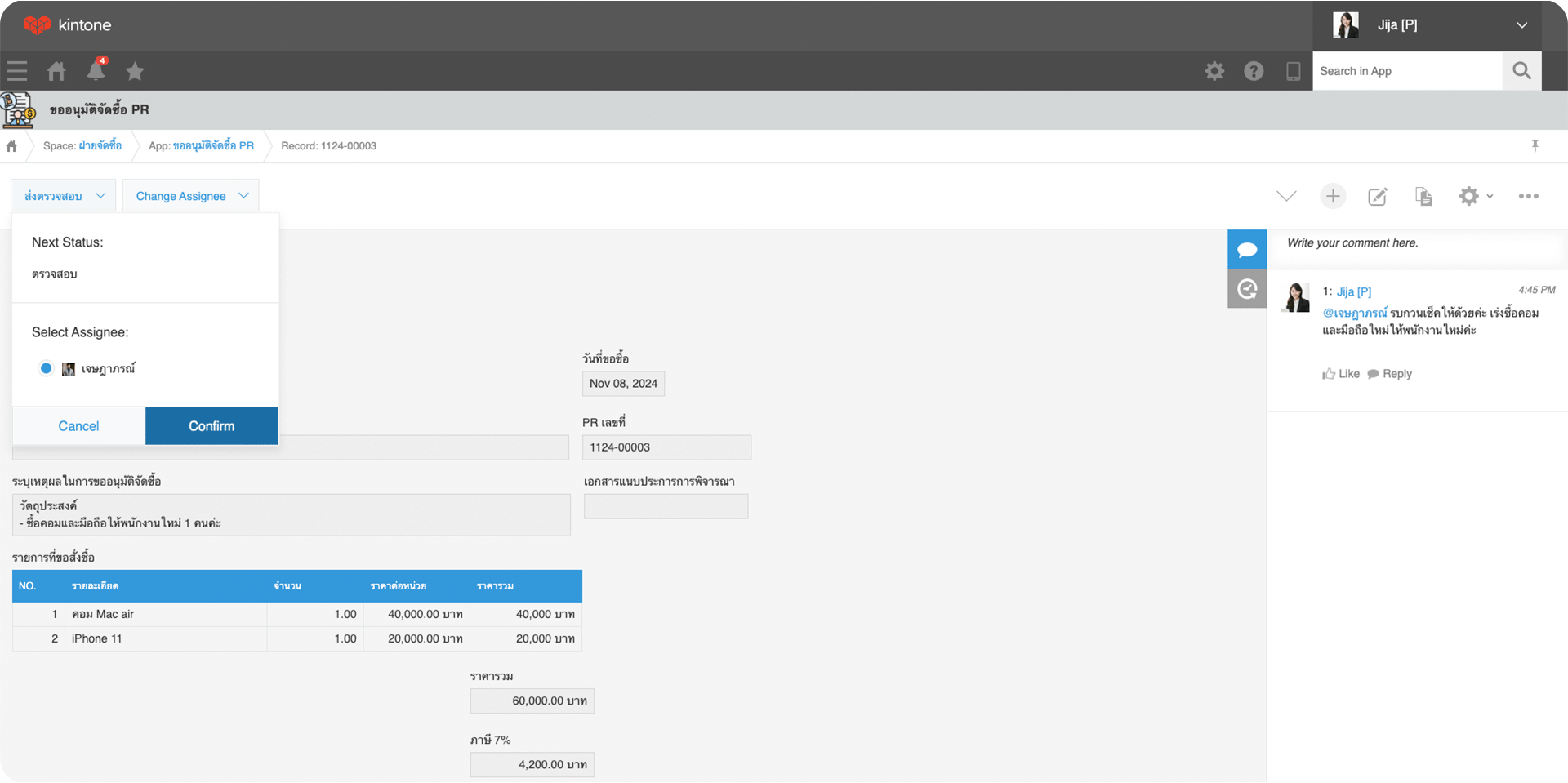Click the kintone logo
Image resolution: width=1568 pixels, height=783 pixels.
67,24
